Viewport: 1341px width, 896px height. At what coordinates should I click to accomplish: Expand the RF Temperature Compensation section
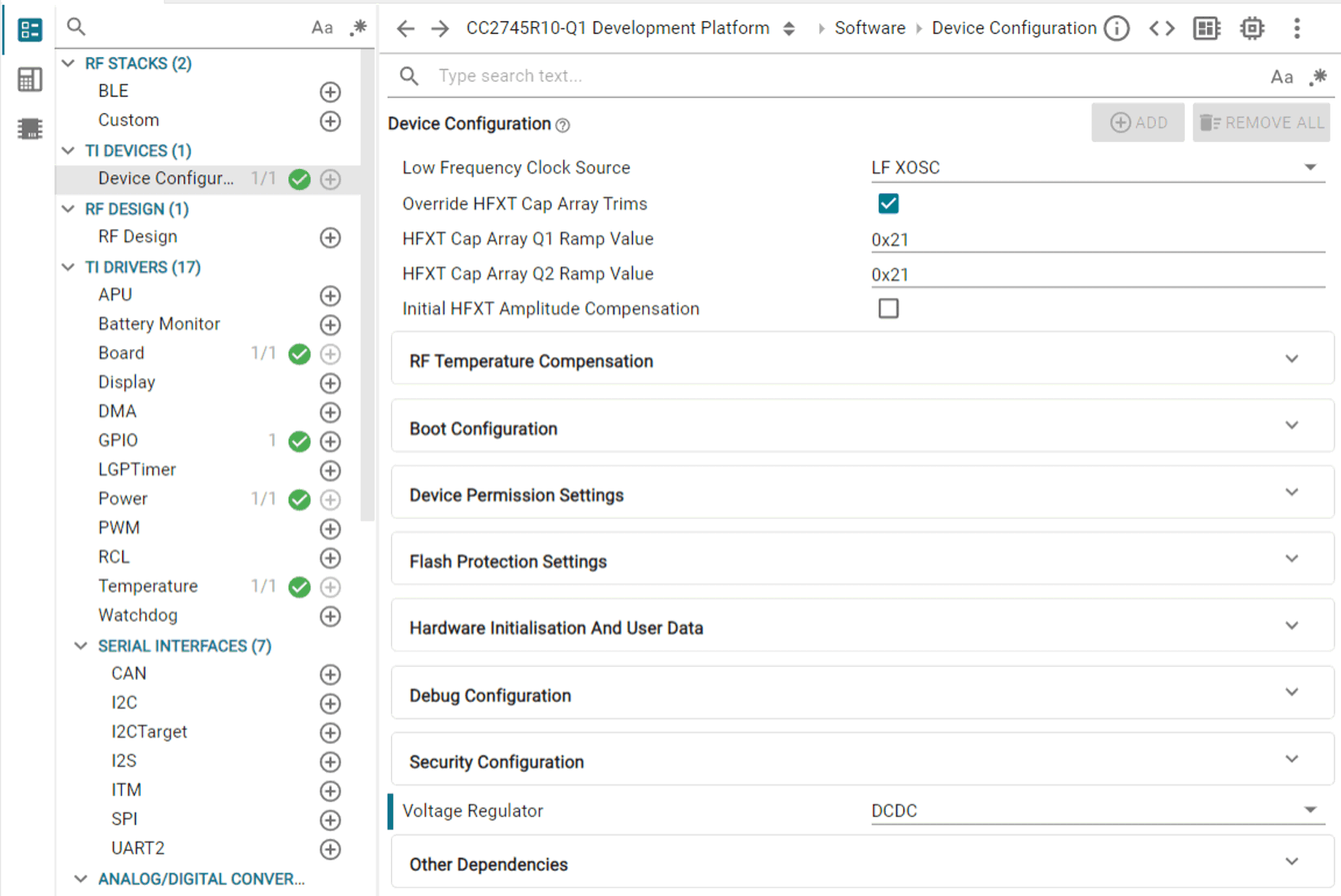pos(861,360)
